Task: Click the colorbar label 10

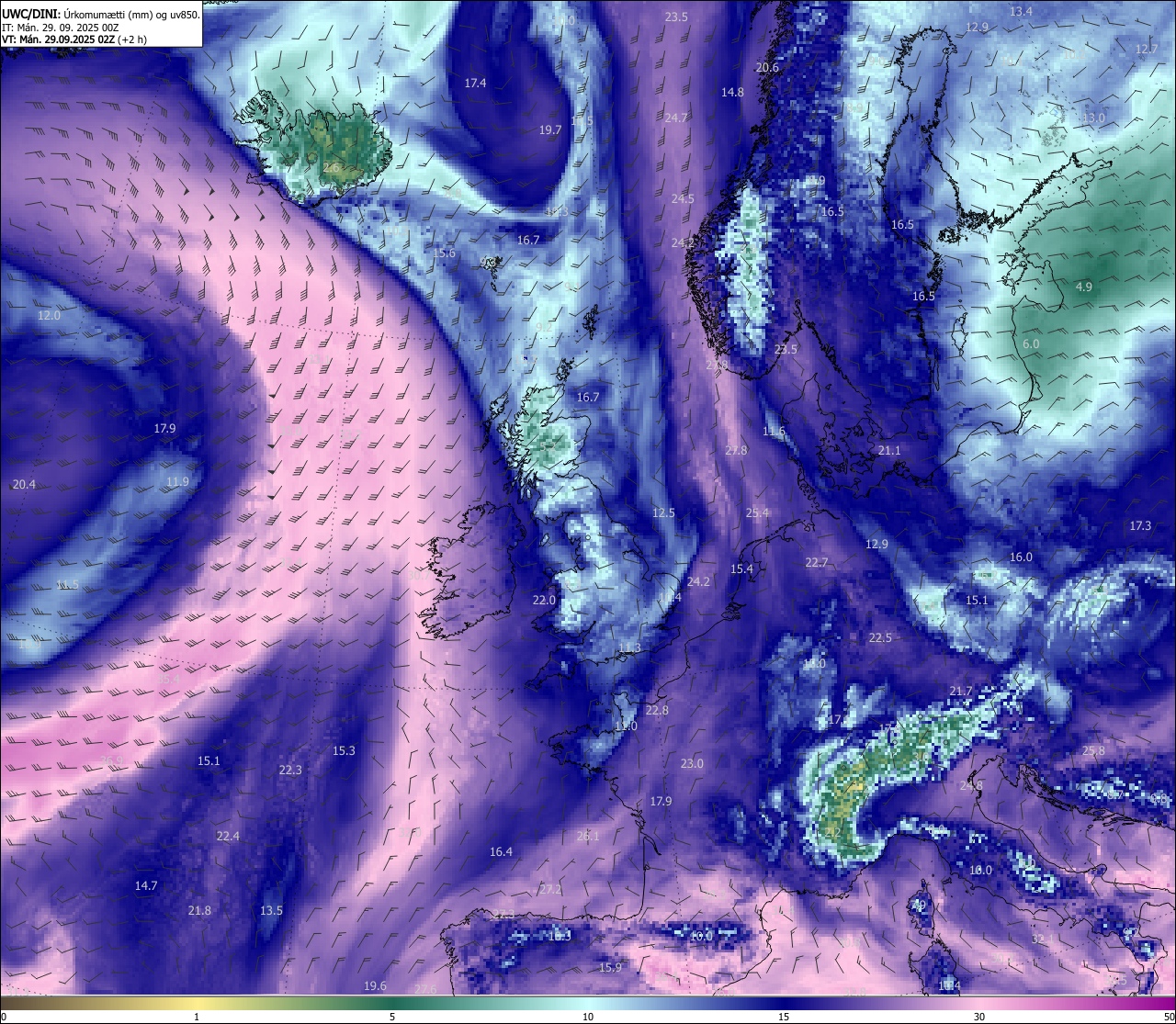Action: [588, 1017]
